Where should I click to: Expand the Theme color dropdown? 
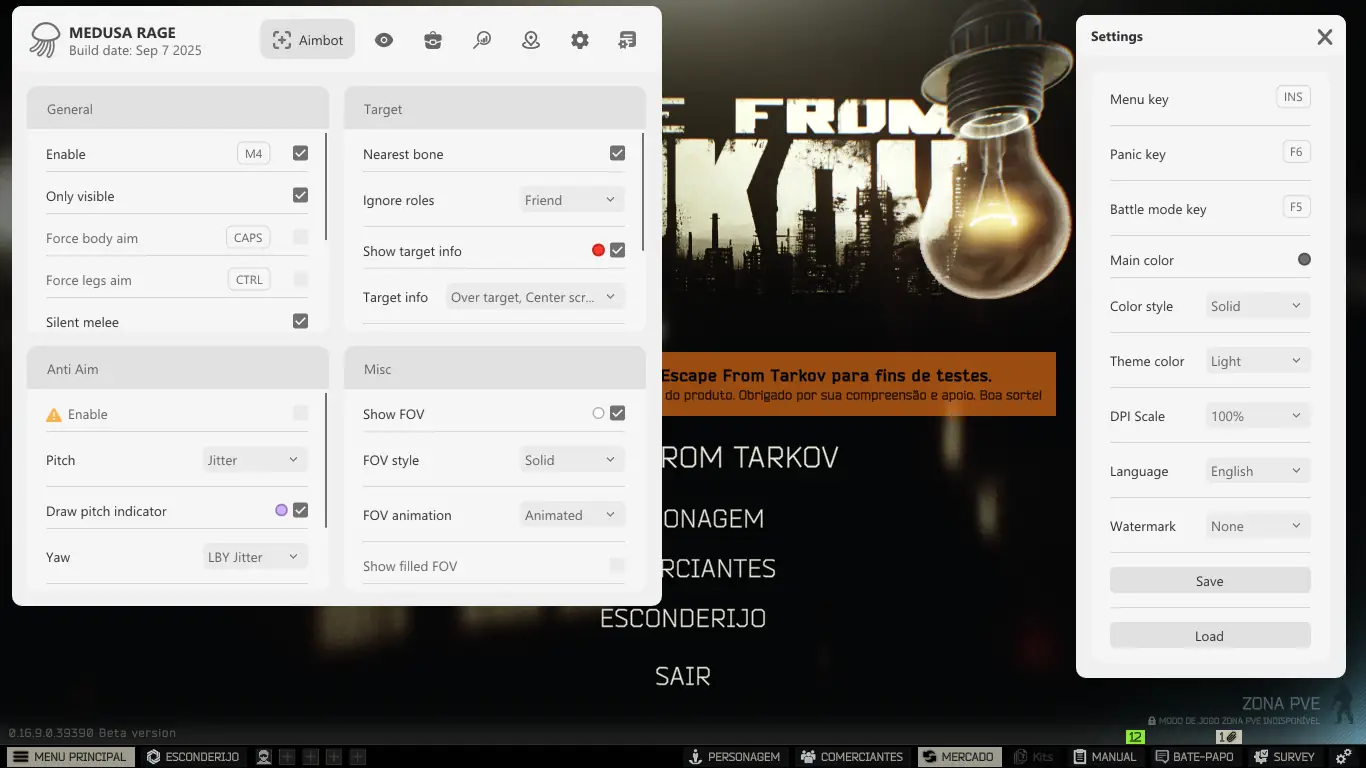point(1257,361)
